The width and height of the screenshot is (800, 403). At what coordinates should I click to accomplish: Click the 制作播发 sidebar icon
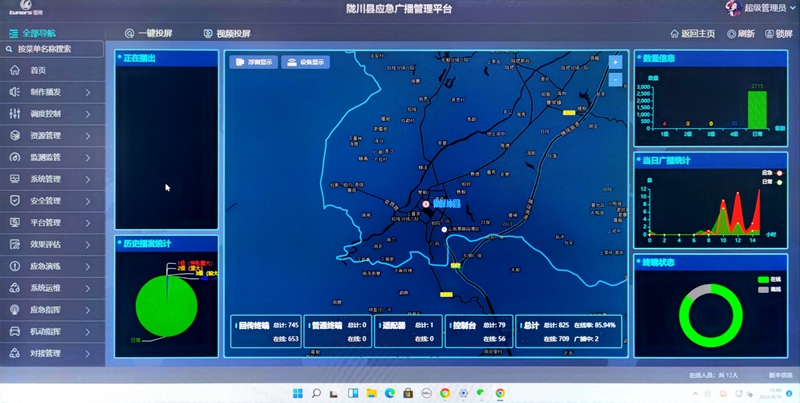[14, 92]
